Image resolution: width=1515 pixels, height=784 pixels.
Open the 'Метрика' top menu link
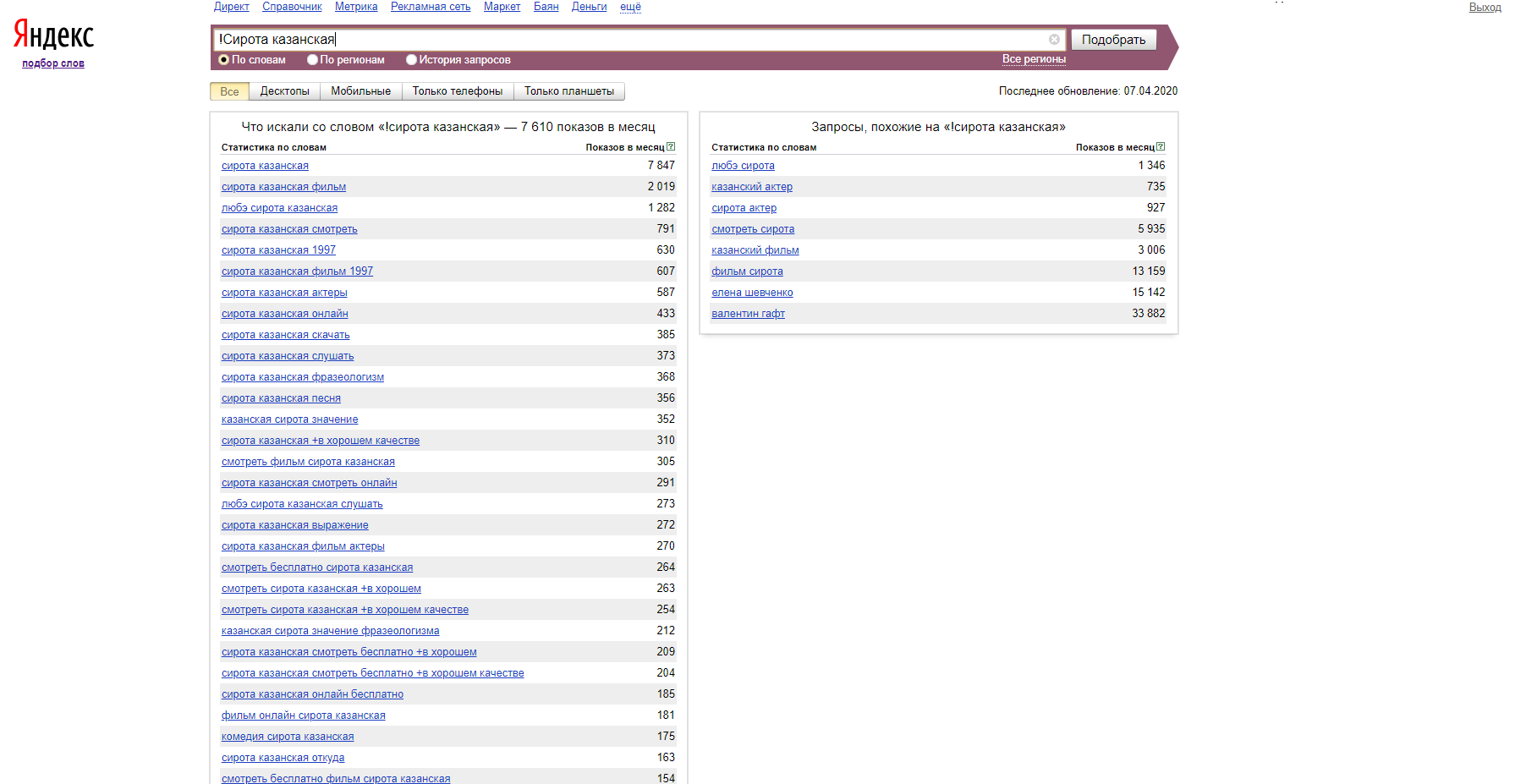pyautogui.click(x=356, y=7)
